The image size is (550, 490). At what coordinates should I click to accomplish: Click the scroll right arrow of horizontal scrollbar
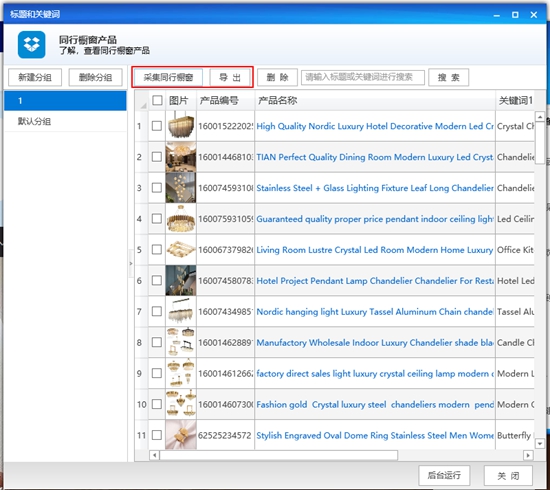tap(528, 455)
